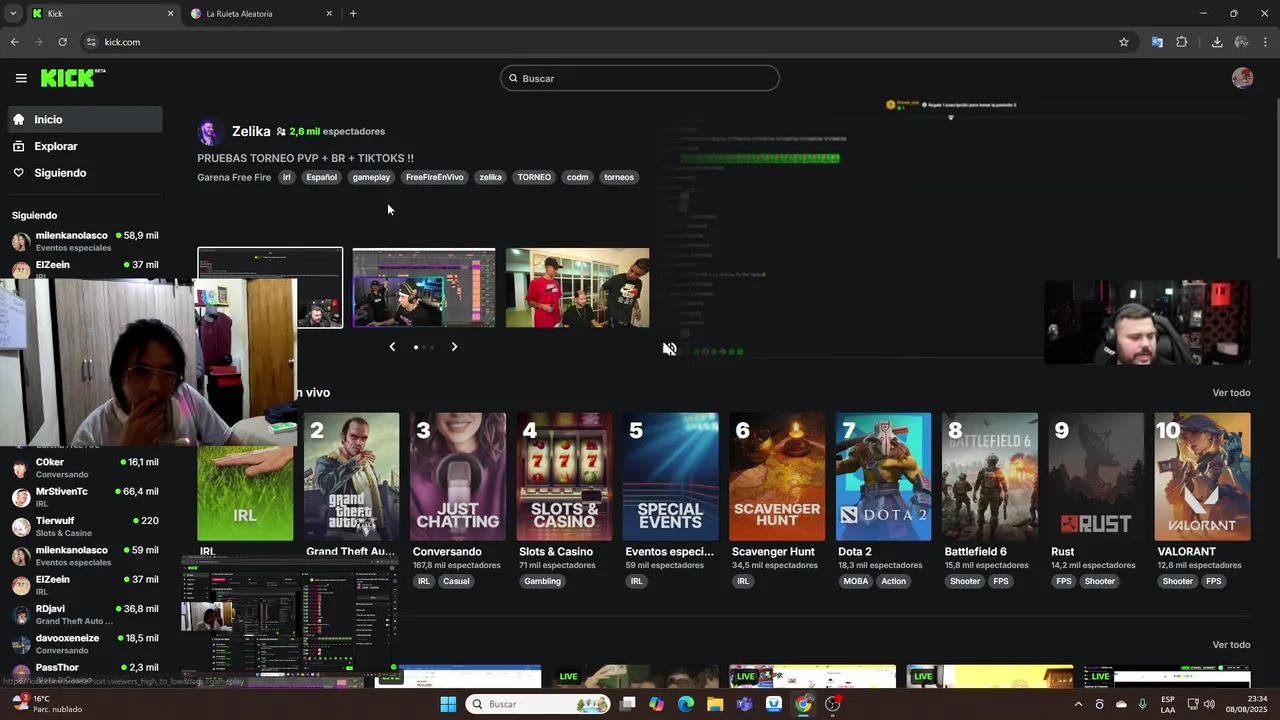
Task: Open VALORANT category card
Action: (x=1202, y=477)
